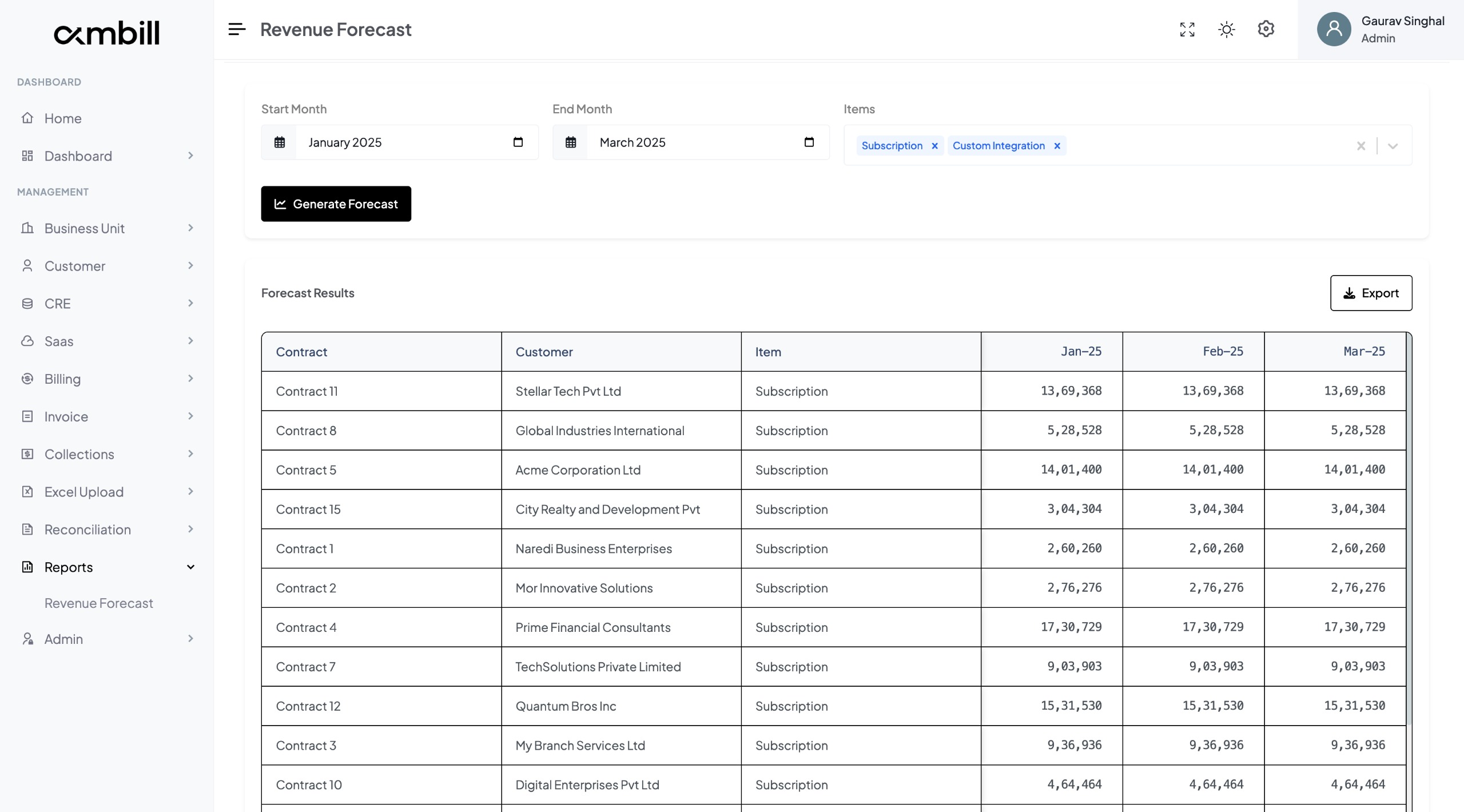Click the End Month date input field
This screenshot has height=812, width=1464.
(686, 142)
